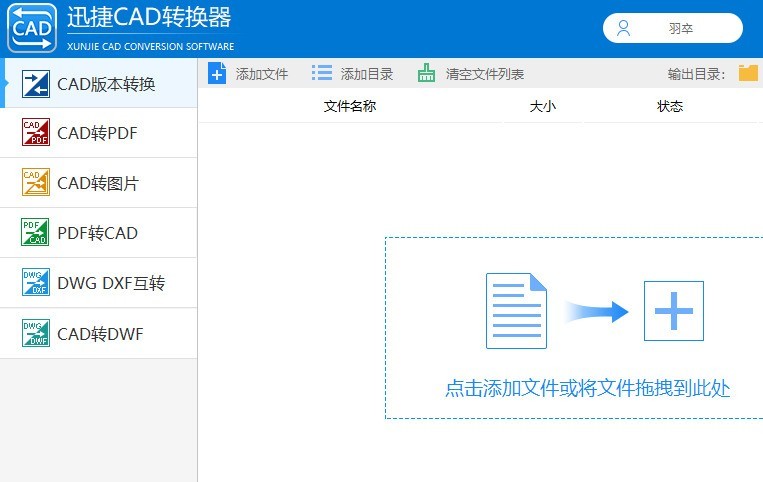Switch to CAD转DWF mode

(99, 334)
